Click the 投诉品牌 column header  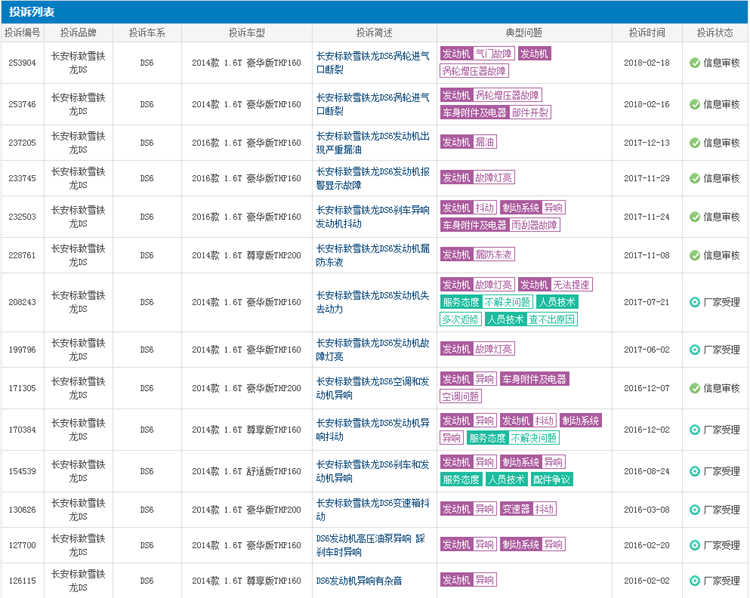[x=78, y=33]
